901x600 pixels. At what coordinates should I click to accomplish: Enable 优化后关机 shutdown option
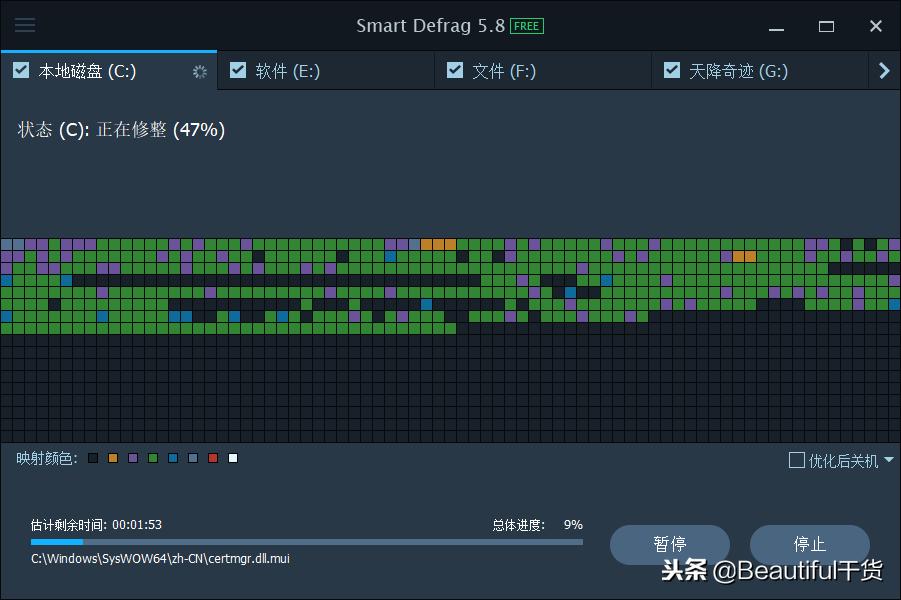(797, 460)
